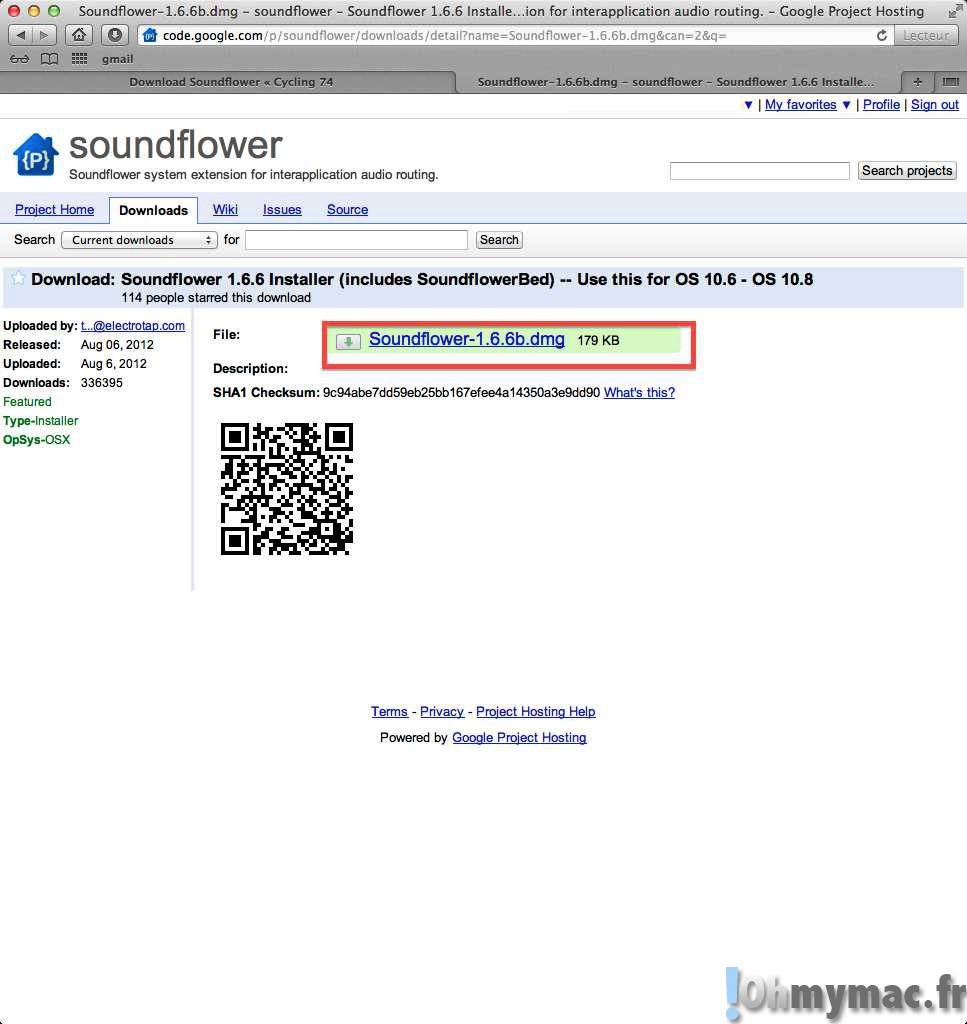967x1024 pixels.
Task: Open the Reading List glasses icon
Action: 19,59
